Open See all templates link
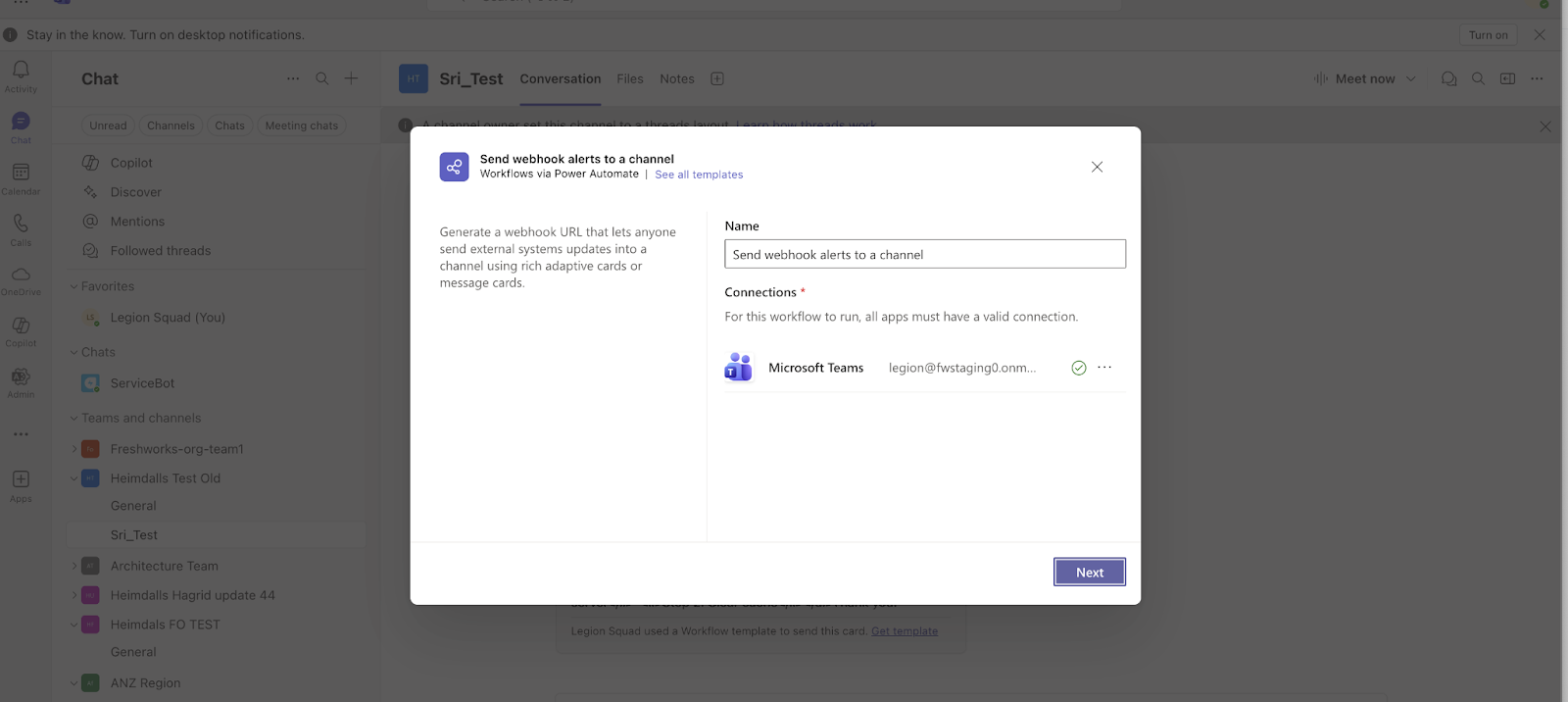 pos(699,175)
